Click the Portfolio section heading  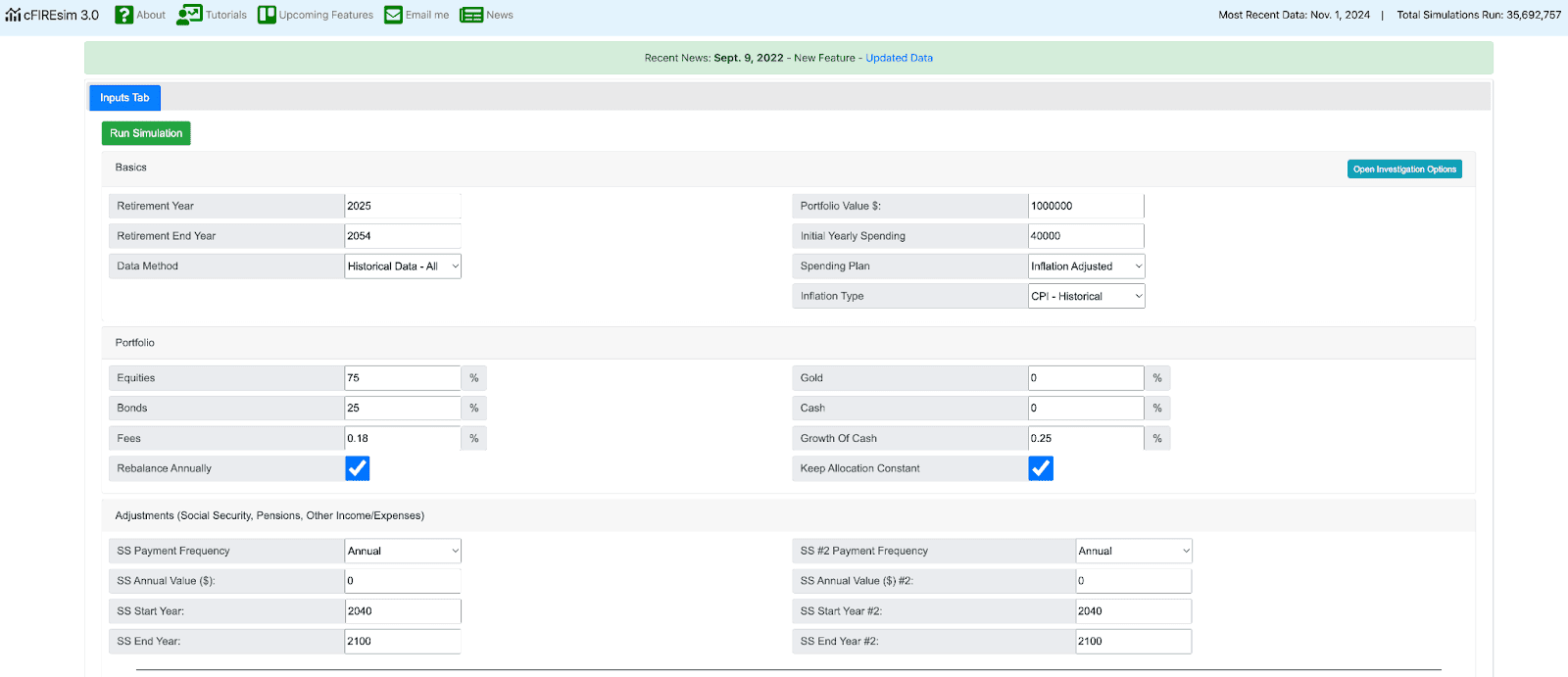(x=135, y=343)
